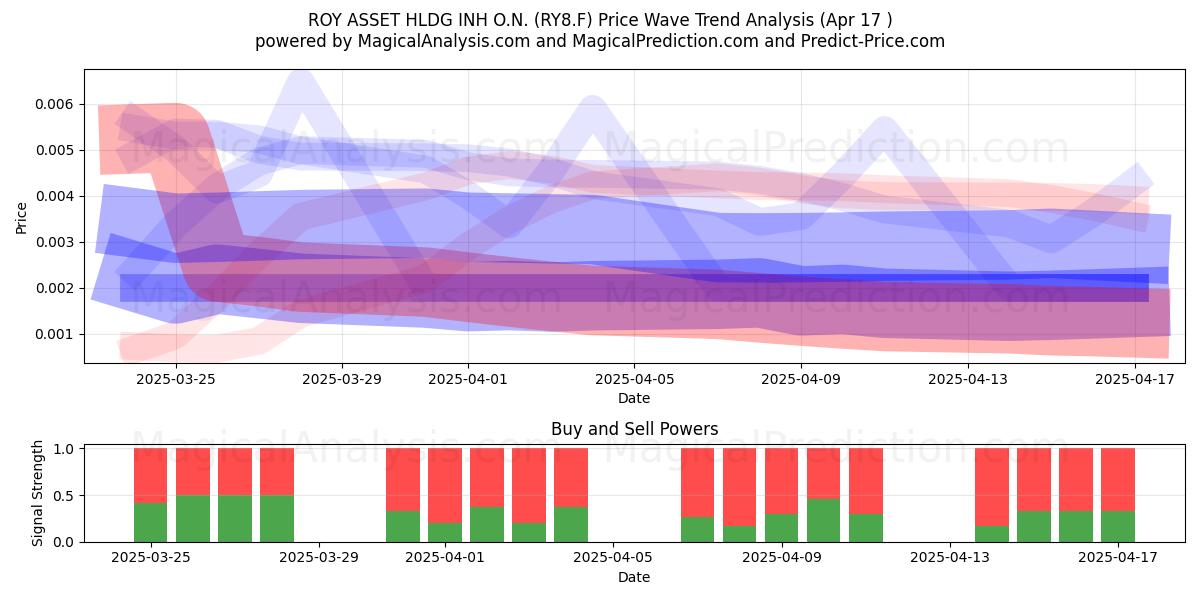This screenshot has height=600, width=1200.
Task: Click 2025-04-05 tick on the price chart axis
Action: [x=634, y=379]
